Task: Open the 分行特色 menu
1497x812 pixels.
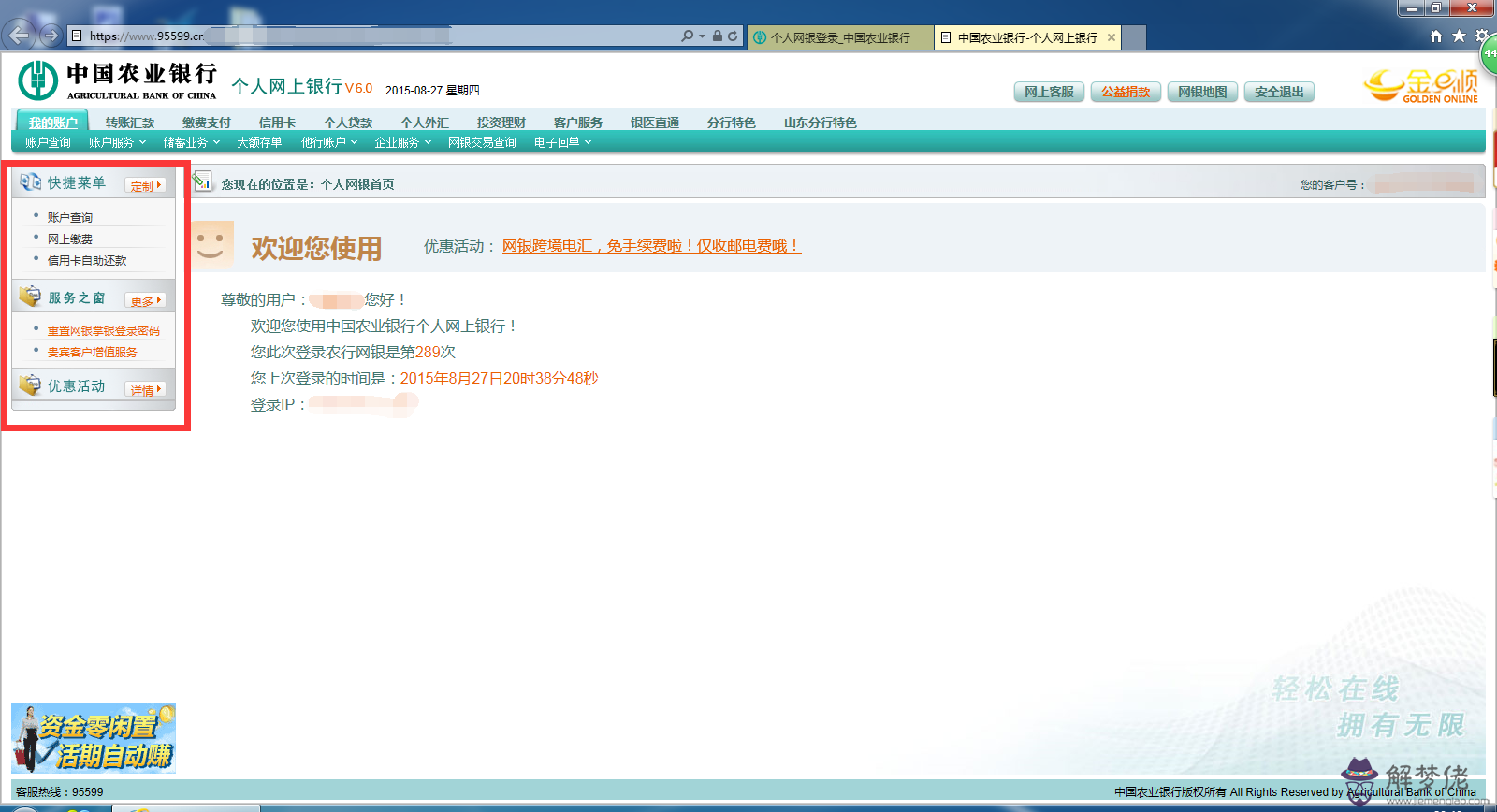Action: [732, 123]
